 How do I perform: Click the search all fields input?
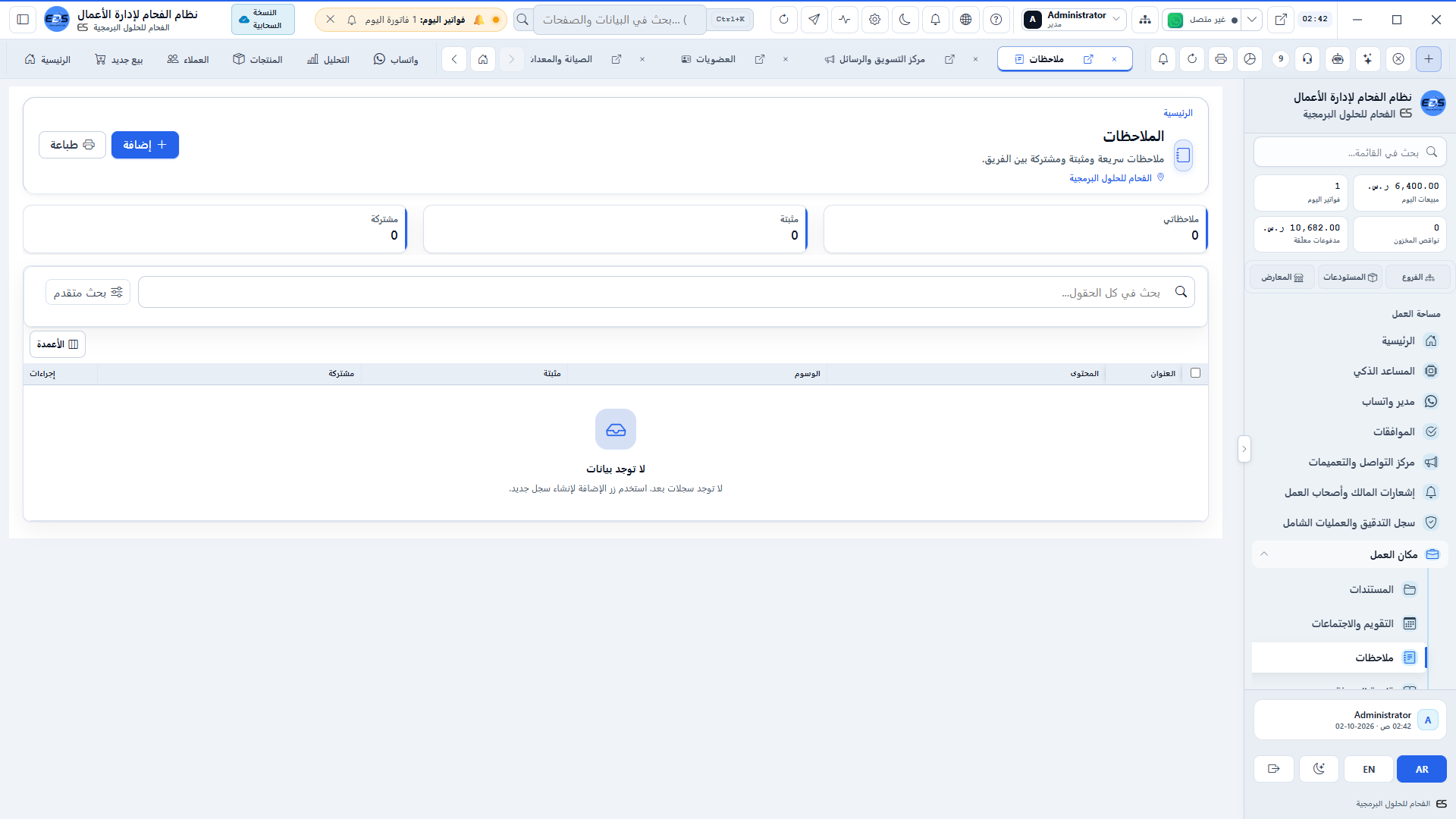pyautogui.click(x=667, y=293)
